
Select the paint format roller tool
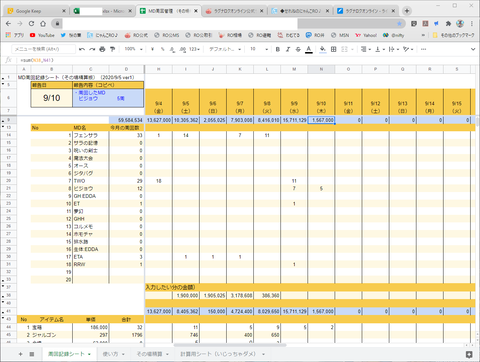(x=113, y=49)
